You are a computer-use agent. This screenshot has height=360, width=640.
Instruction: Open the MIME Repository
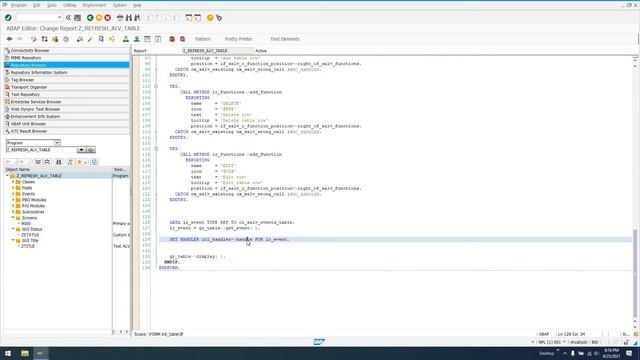(x=67, y=58)
